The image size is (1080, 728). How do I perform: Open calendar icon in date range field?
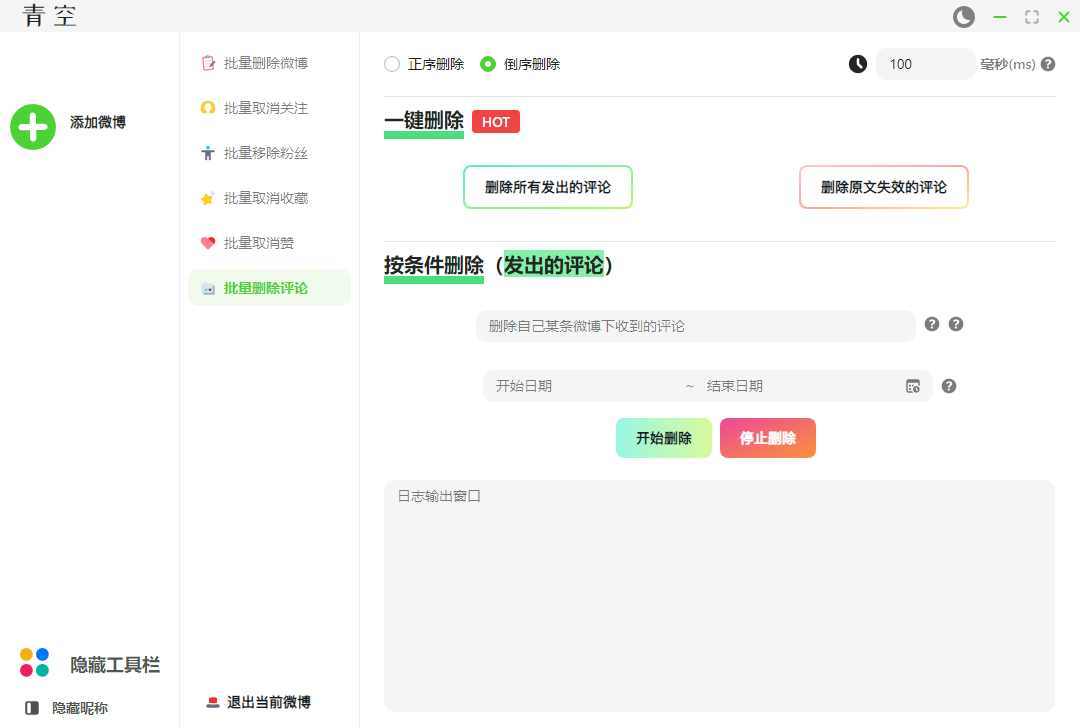pos(913,386)
